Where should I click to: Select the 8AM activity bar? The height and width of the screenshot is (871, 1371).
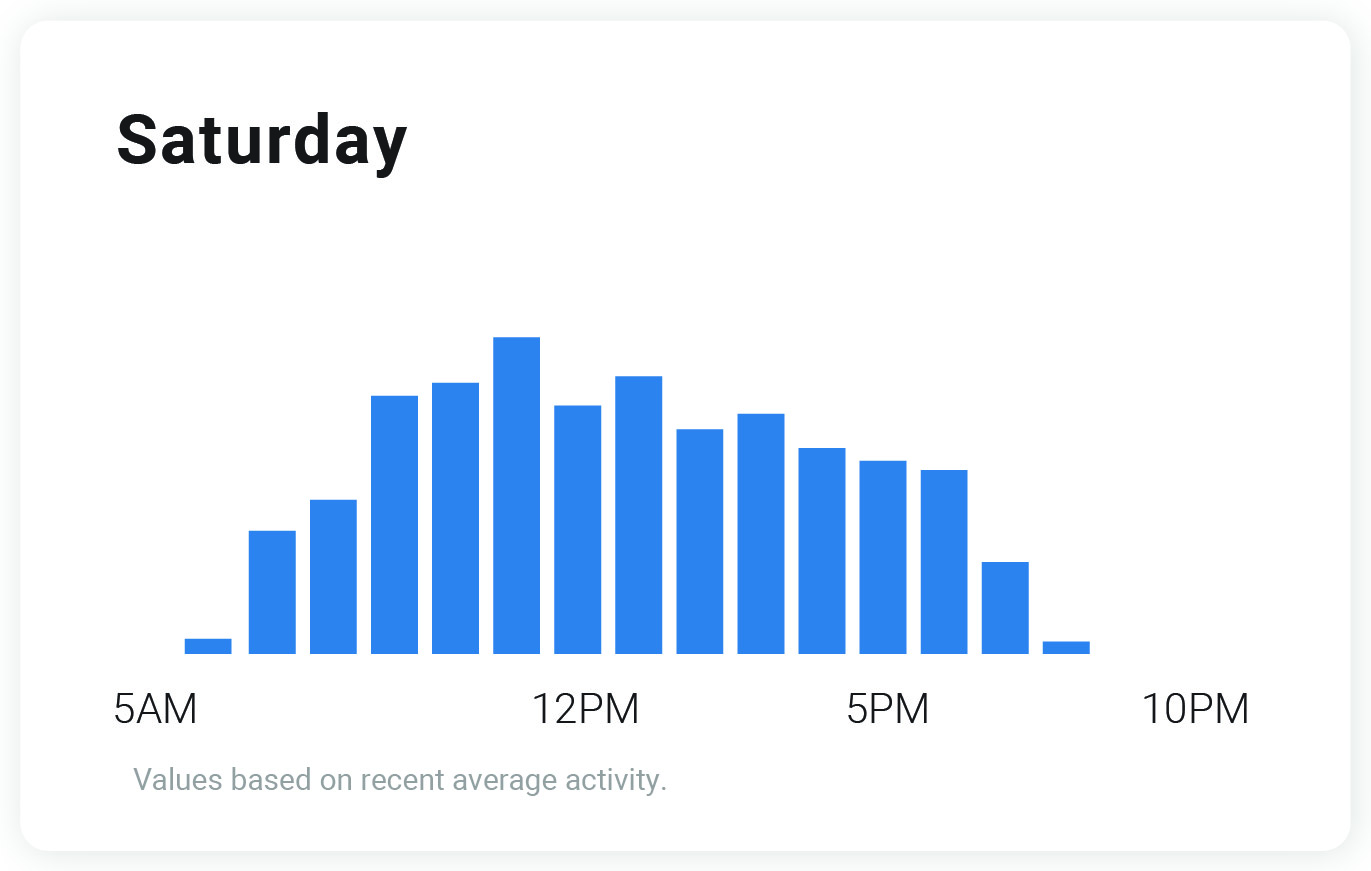click(333, 577)
